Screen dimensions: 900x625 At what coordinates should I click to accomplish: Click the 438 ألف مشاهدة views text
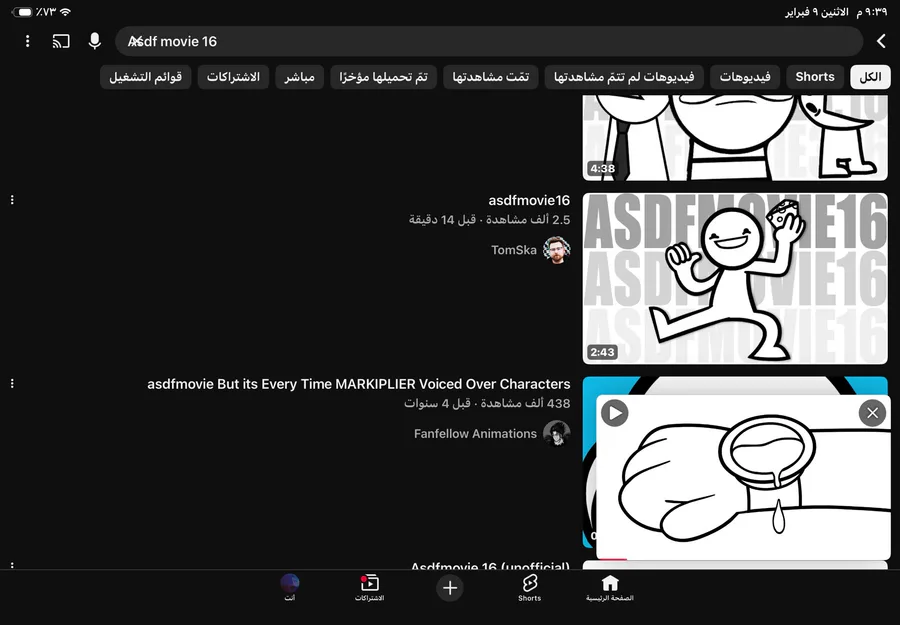(526, 403)
